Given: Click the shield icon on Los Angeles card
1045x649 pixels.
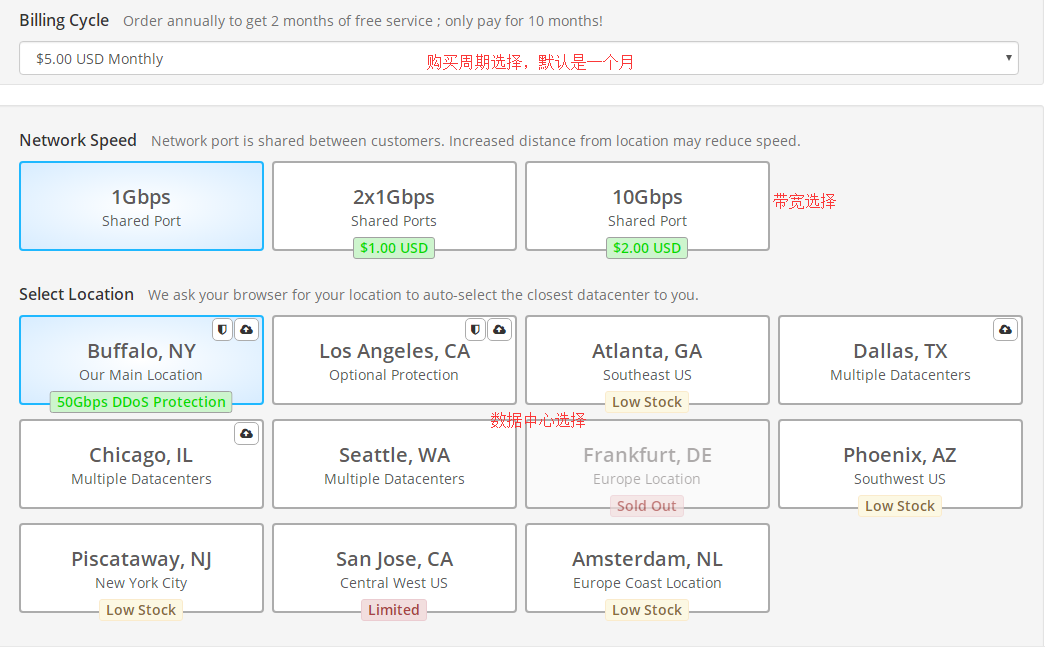Looking at the screenshot, I should [x=476, y=329].
